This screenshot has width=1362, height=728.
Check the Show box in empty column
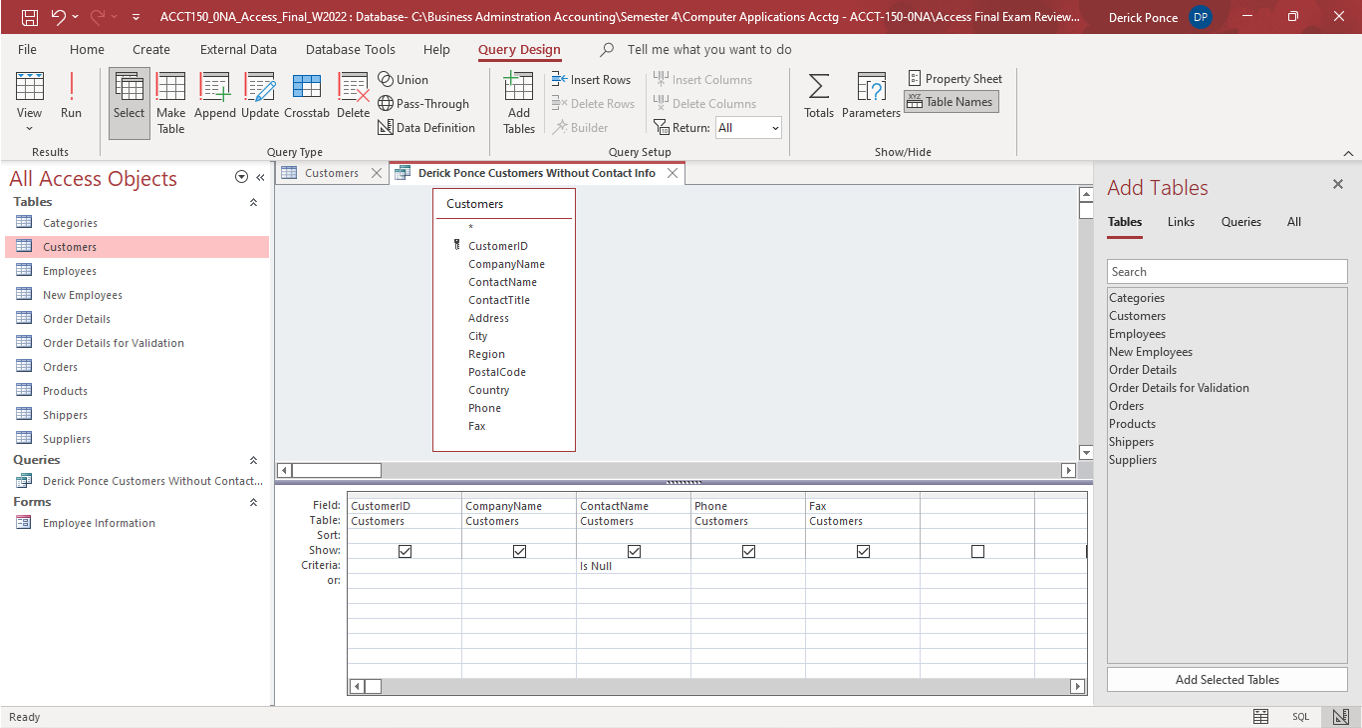(978, 551)
